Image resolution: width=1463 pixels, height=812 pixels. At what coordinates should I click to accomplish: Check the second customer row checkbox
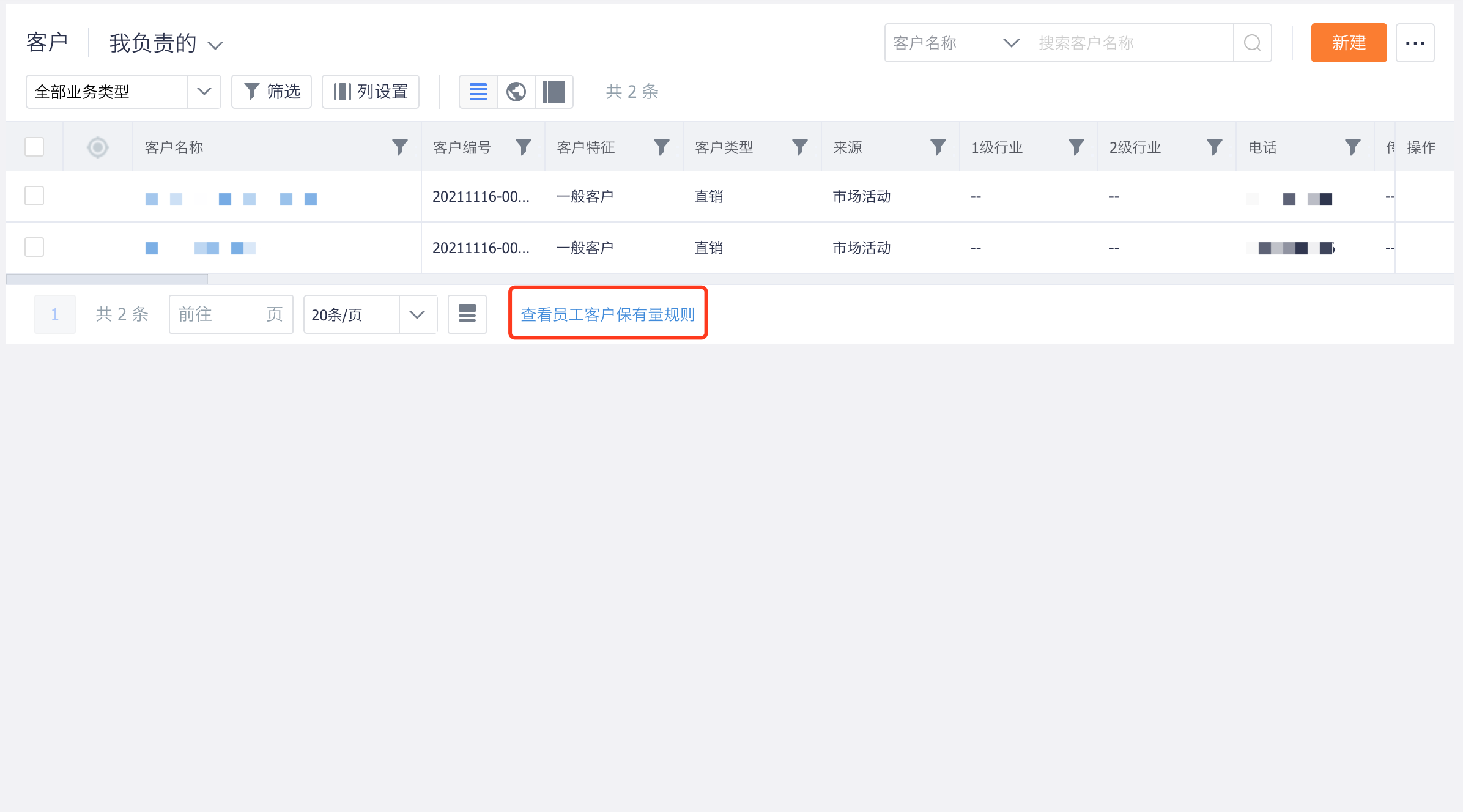(x=34, y=247)
